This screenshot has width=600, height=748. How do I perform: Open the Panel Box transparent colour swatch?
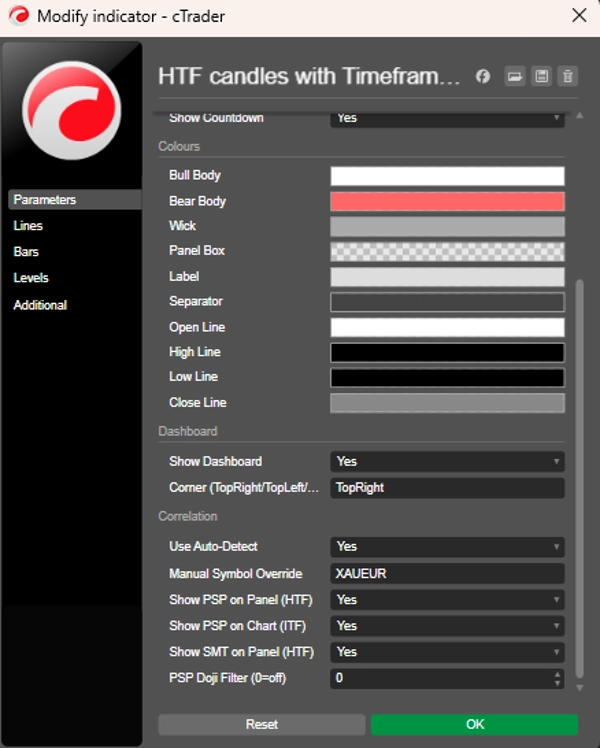pos(447,251)
